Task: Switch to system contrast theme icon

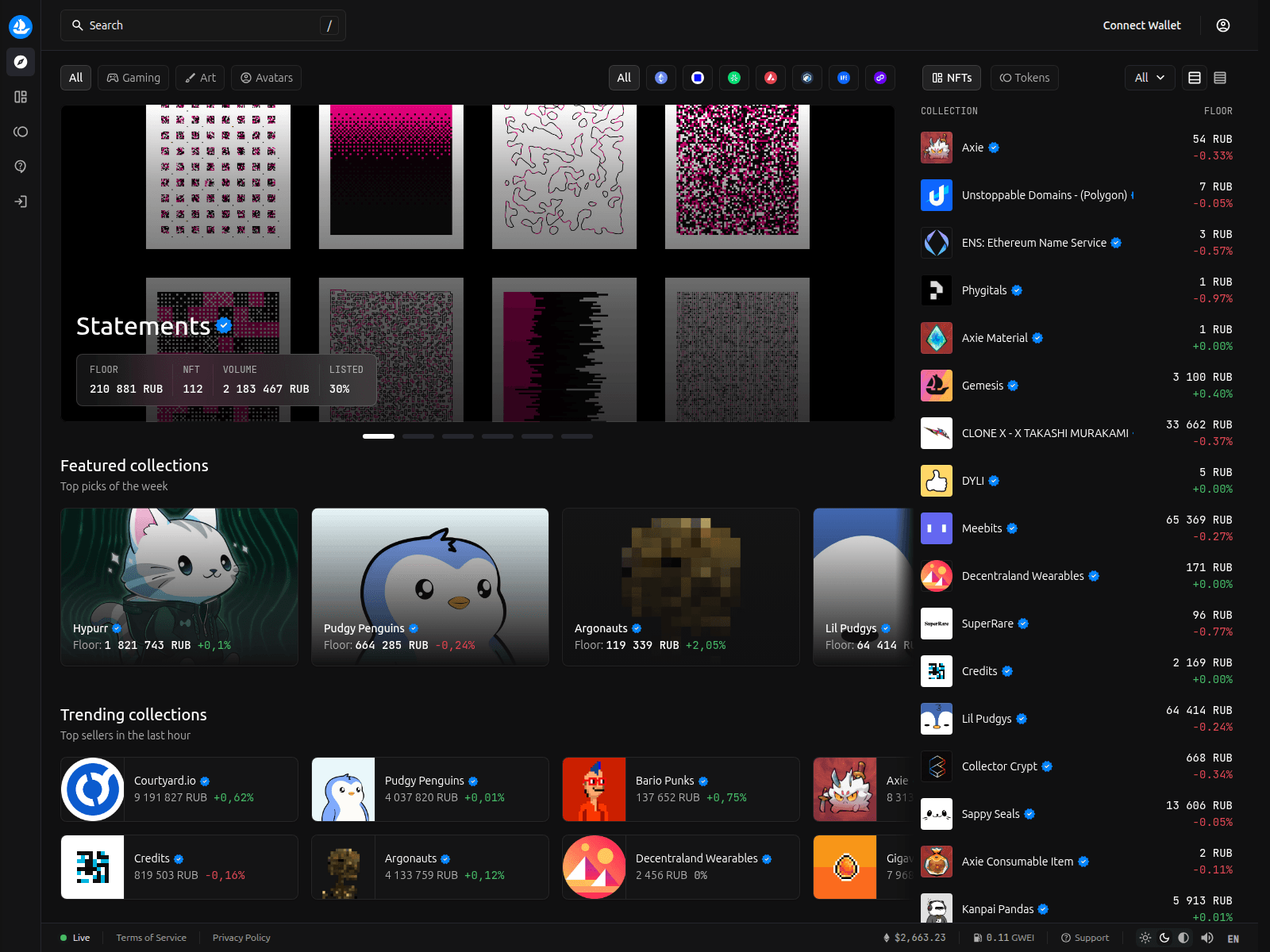Action: [x=1183, y=938]
